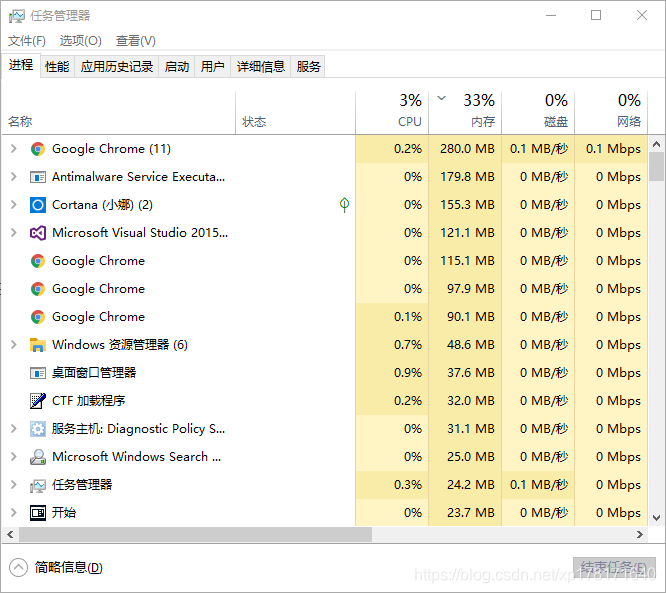Click the horizontal scrollbar left arrow
The height and width of the screenshot is (593, 666).
11,534
